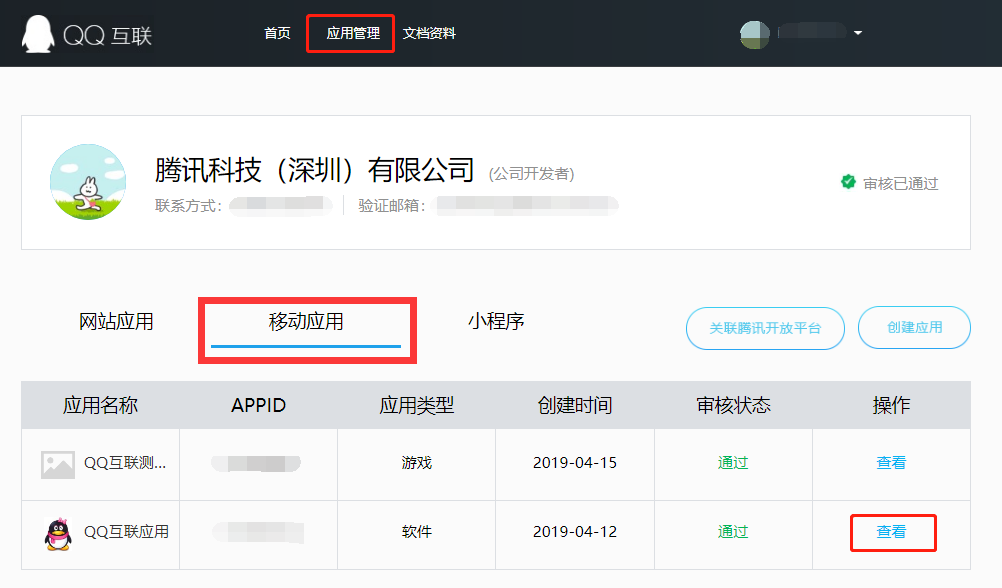
Task: Go to 首页 in the navigation bar
Action: [277, 33]
